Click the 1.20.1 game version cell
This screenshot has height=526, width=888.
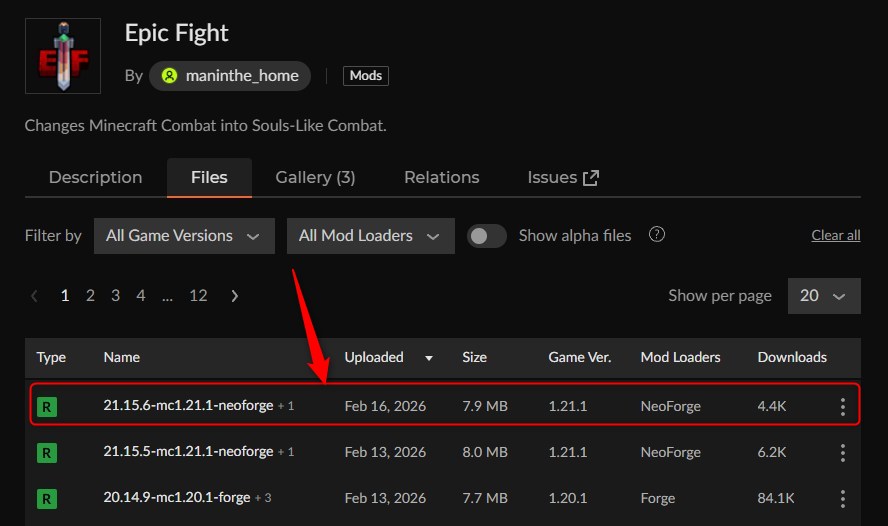coord(567,498)
